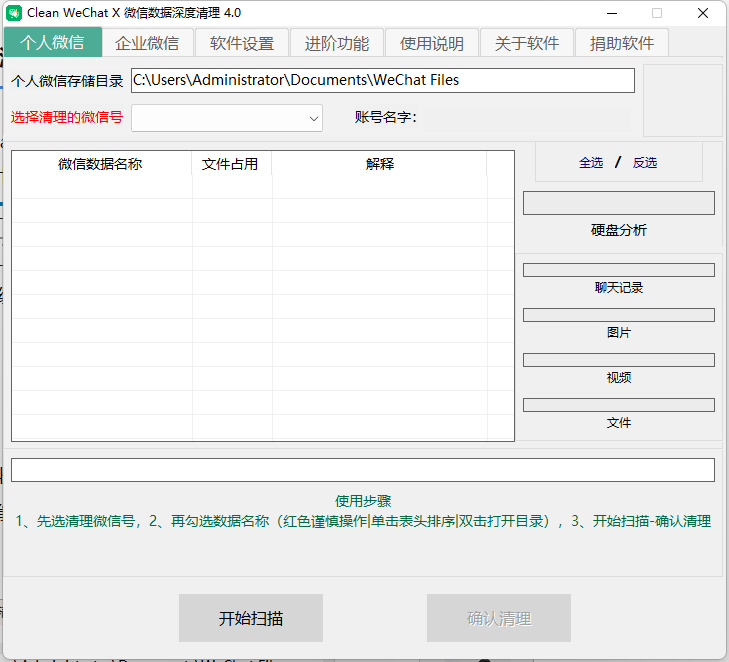Click the 聊天记录 progress bar
Screen dimensions: 729x662
(x=618, y=270)
